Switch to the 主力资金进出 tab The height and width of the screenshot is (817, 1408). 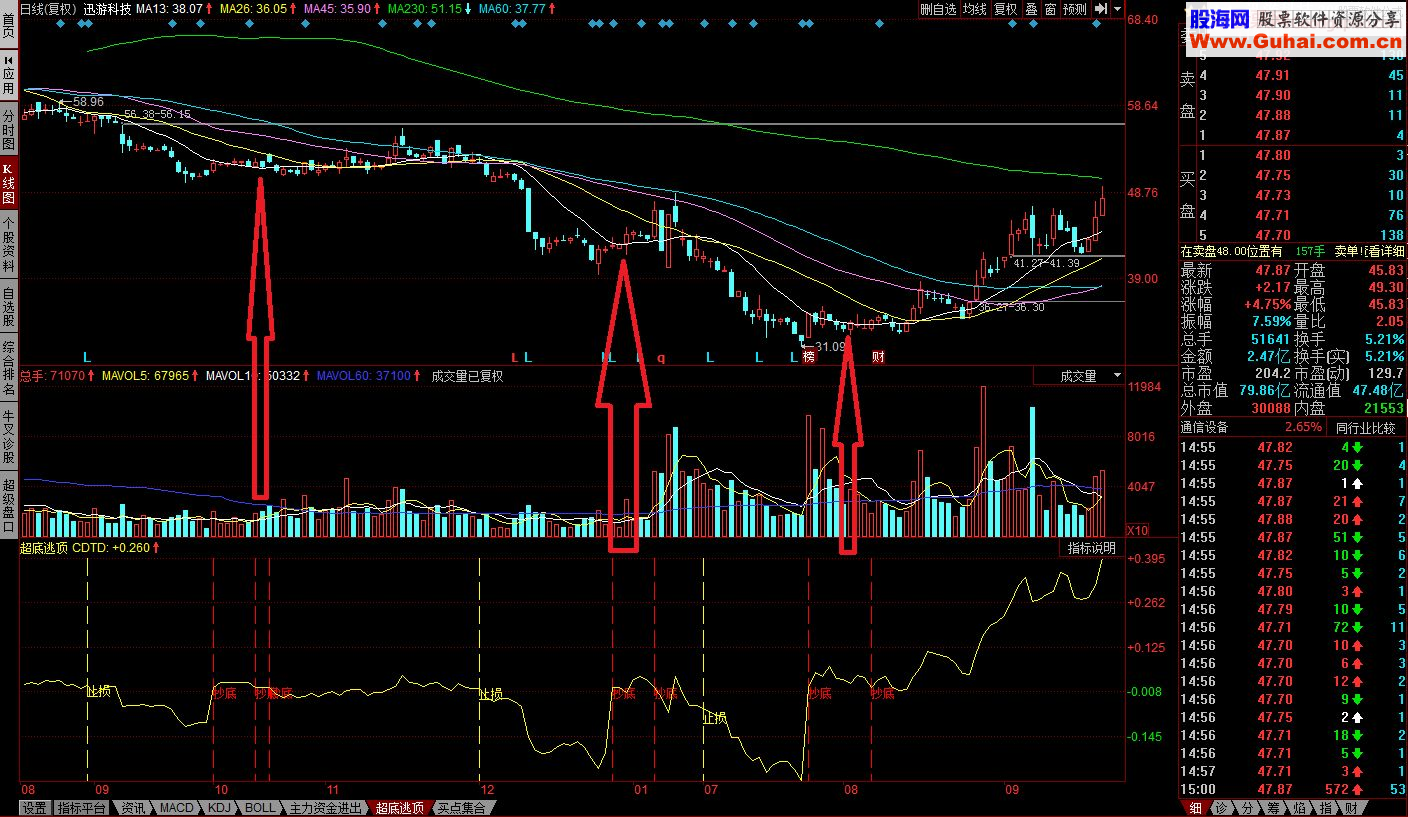(x=324, y=808)
